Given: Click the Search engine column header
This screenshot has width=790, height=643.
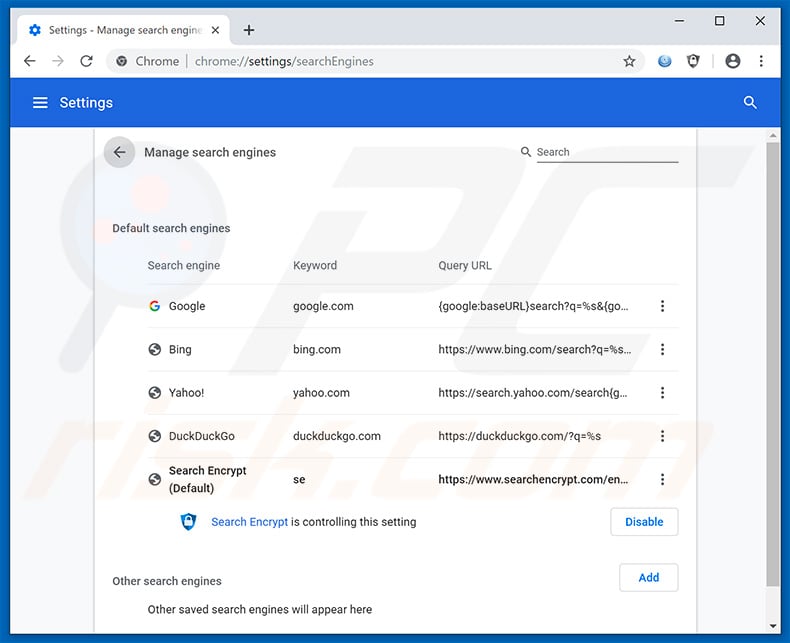Looking at the screenshot, I should pyautogui.click(x=183, y=265).
